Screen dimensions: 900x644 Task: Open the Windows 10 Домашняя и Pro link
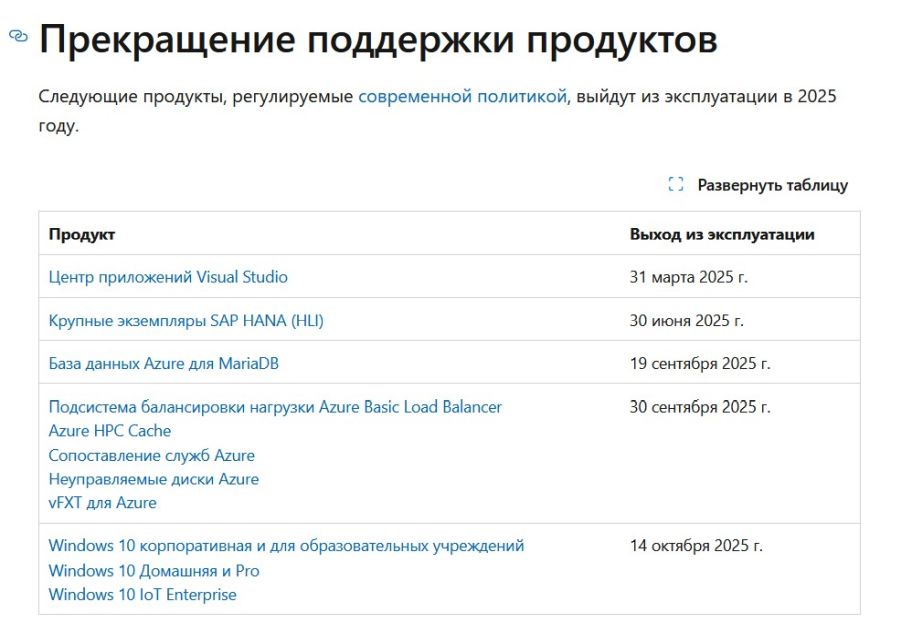(154, 571)
